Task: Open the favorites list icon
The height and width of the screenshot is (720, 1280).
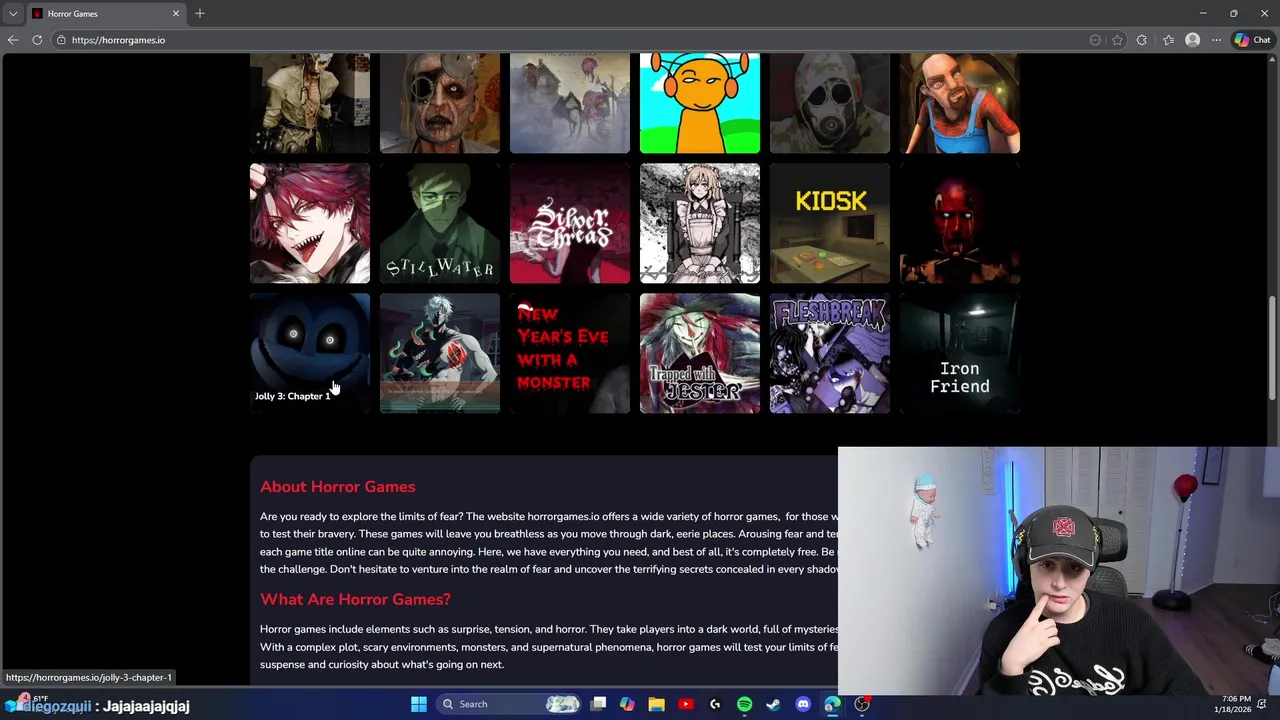Action: (x=1168, y=40)
